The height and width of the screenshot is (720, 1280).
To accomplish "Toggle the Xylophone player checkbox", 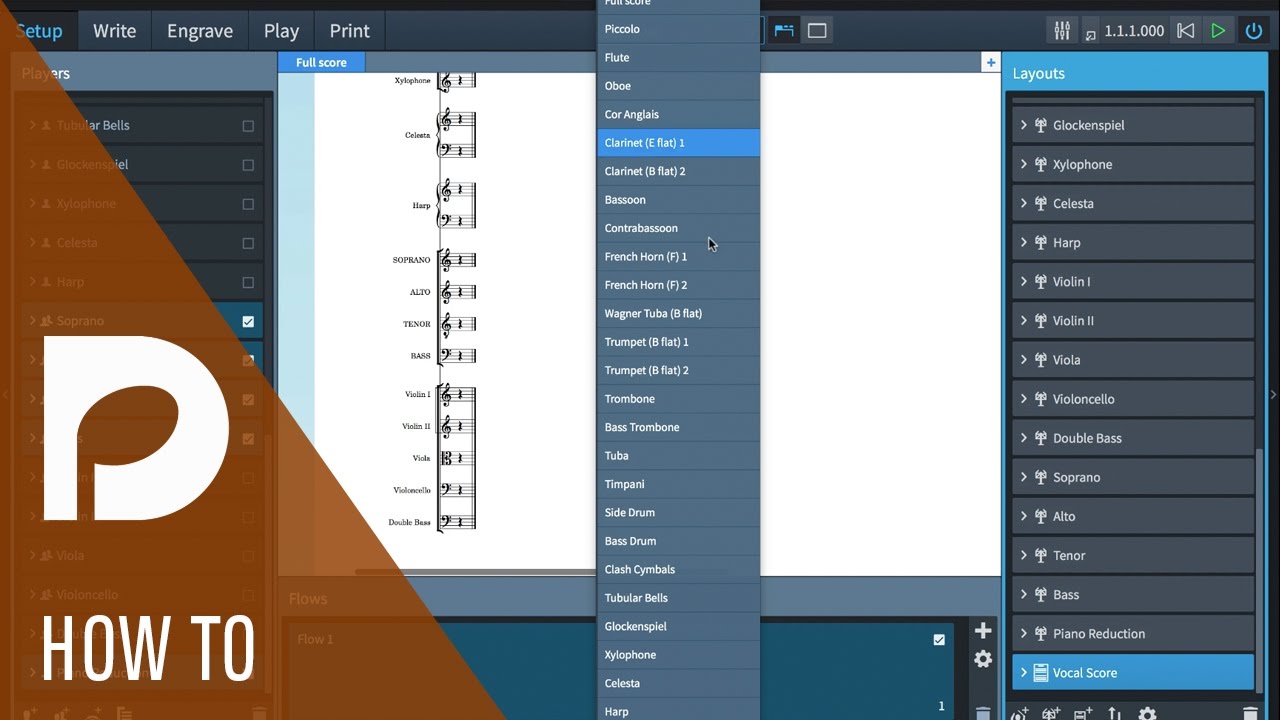I will tap(248, 204).
